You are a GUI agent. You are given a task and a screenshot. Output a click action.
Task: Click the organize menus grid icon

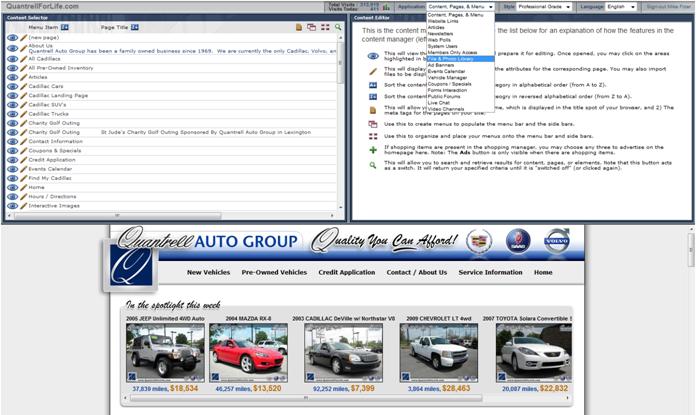pyautogui.click(x=325, y=28)
